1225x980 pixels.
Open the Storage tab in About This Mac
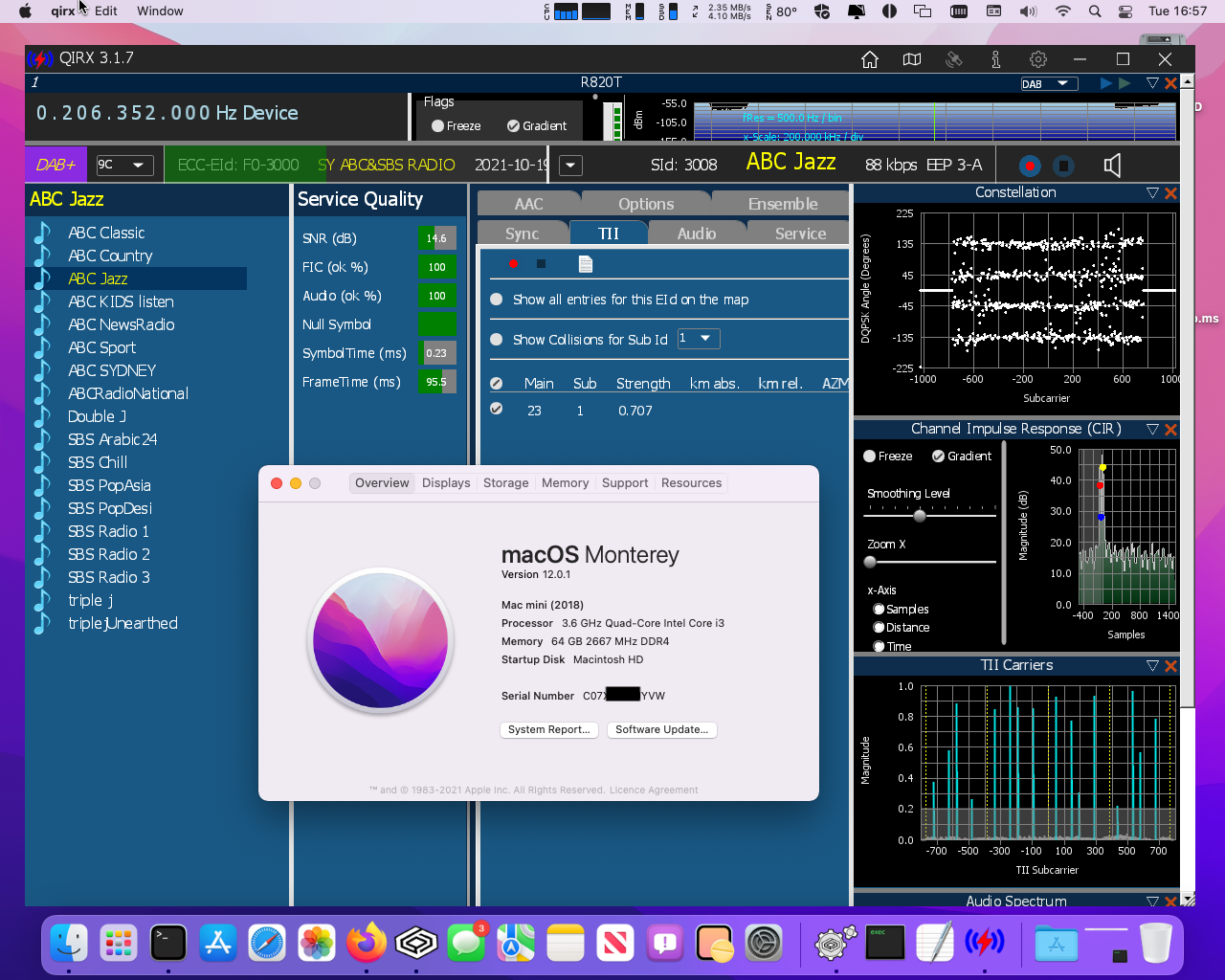[506, 483]
